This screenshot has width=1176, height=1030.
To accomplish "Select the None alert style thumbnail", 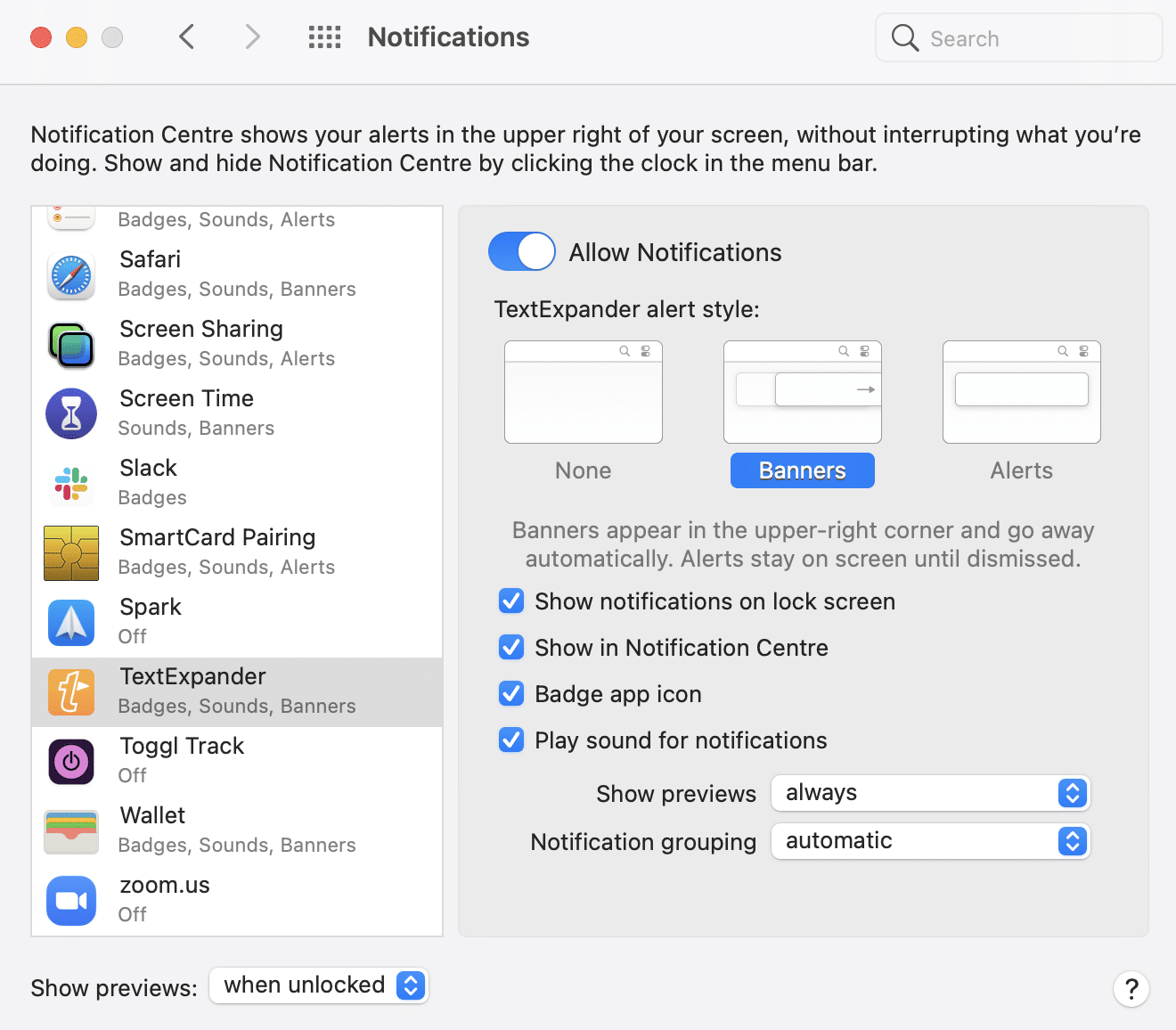I will tap(584, 392).
